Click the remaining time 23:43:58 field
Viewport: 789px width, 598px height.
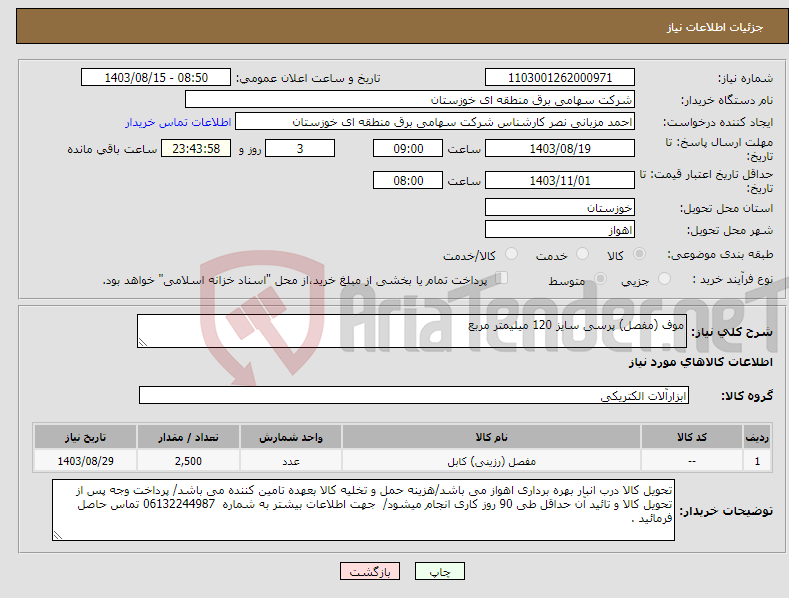196,148
